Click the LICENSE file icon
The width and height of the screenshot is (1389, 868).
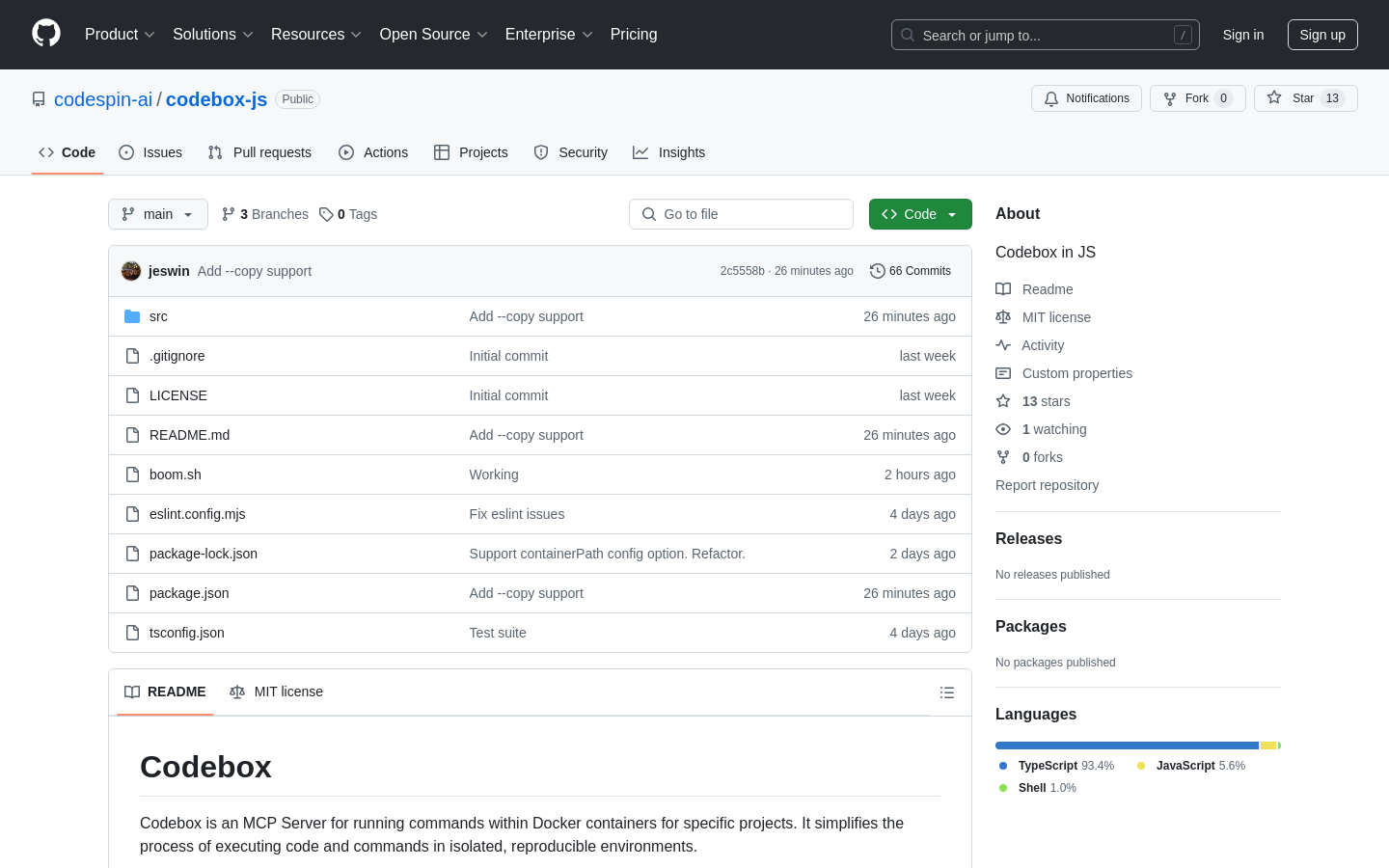(x=132, y=395)
